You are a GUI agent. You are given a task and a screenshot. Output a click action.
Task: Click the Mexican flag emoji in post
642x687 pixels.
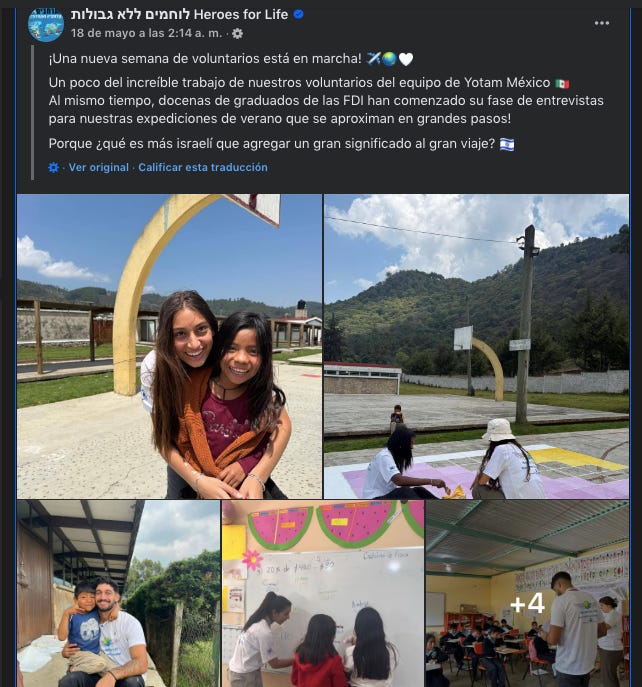(562, 83)
